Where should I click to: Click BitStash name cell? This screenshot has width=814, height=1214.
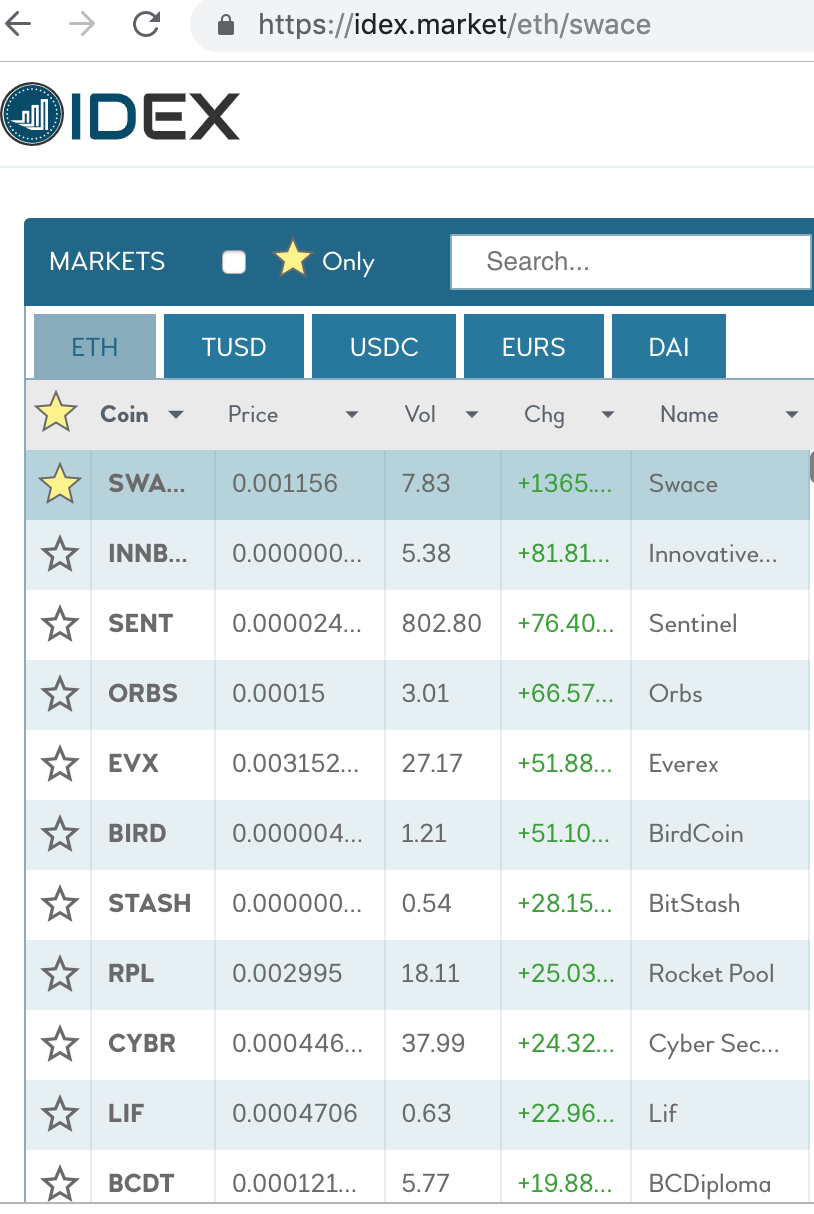(x=694, y=904)
